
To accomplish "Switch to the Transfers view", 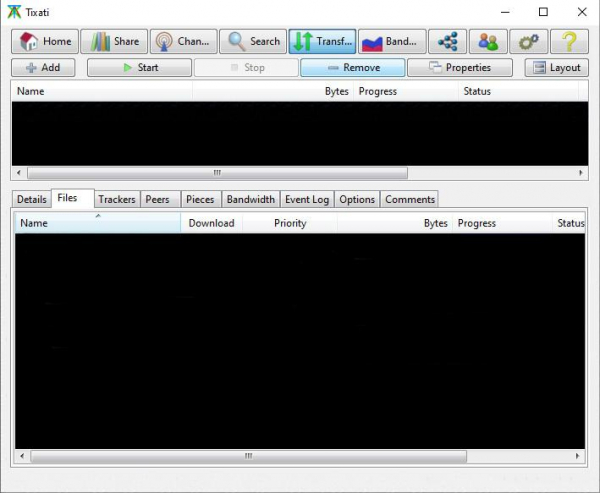I will point(322,41).
